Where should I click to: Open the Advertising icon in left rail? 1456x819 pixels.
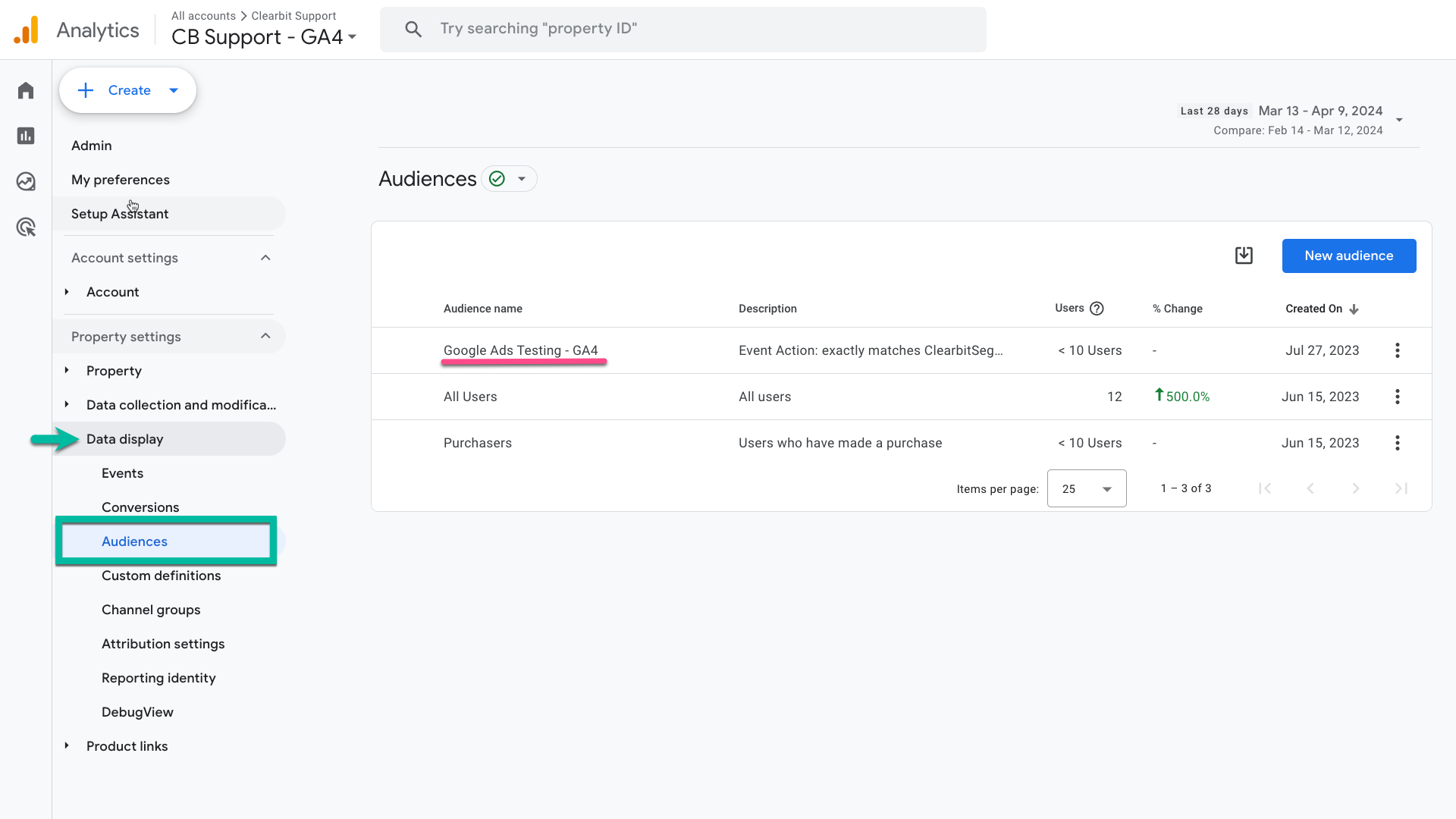(x=26, y=227)
